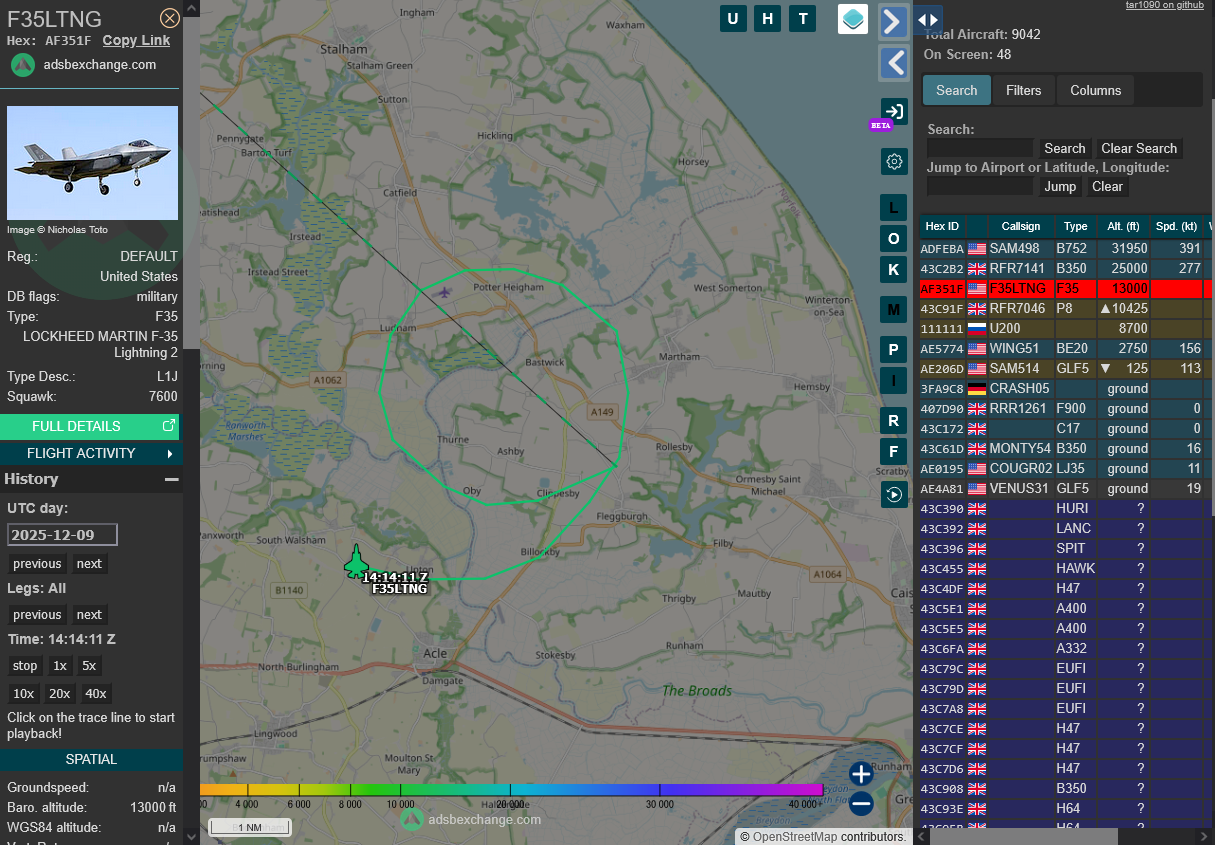
Task: Expand the FLIGHT ACTIVITY section
Action: (91, 453)
